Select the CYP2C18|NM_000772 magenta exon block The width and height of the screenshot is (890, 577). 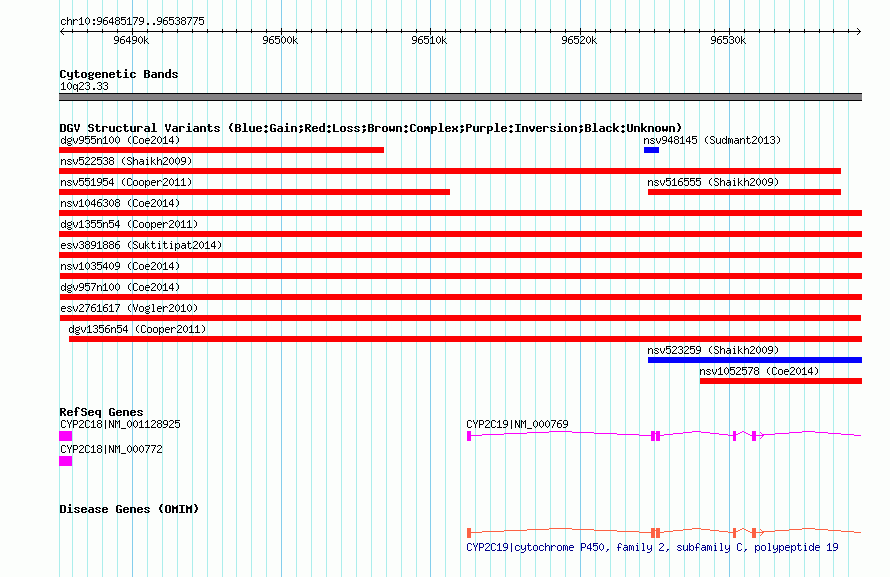click(x=65, y=461)
